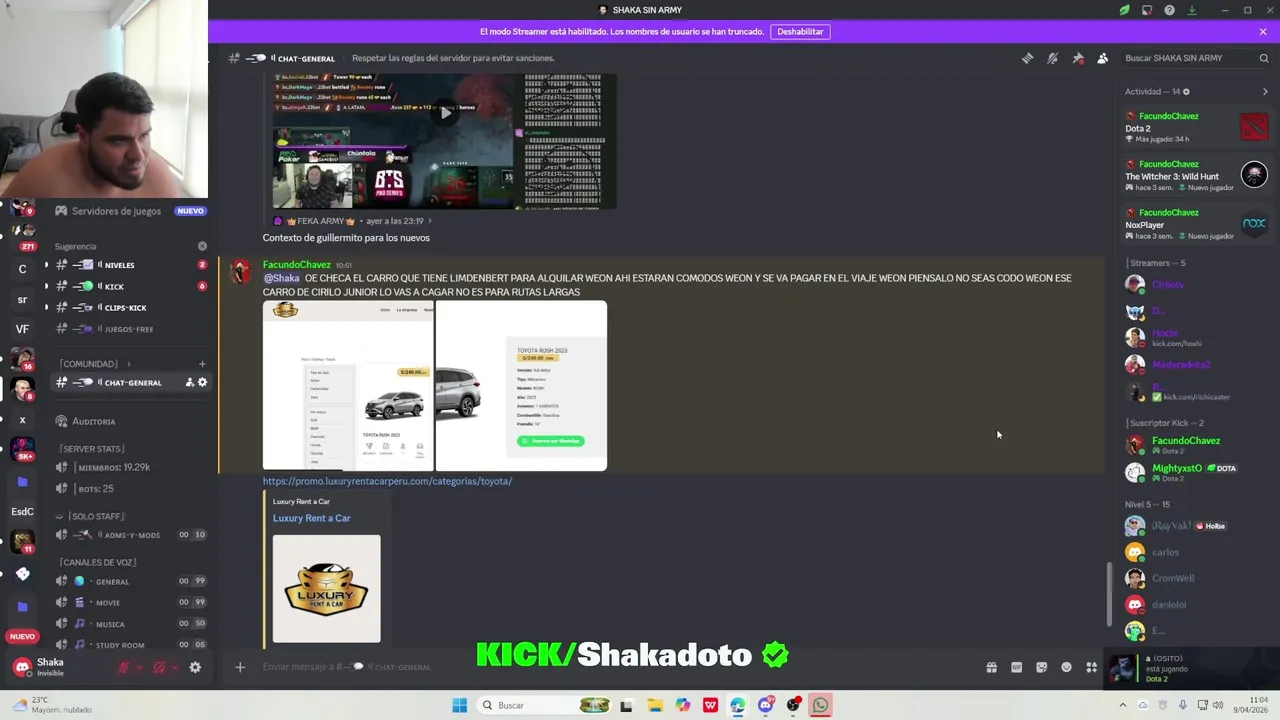The height and width of the screenshot is (720, 1280).
Task: Expand the CLIPS-KICK channel arrow
Action: (x=46, y=307)
